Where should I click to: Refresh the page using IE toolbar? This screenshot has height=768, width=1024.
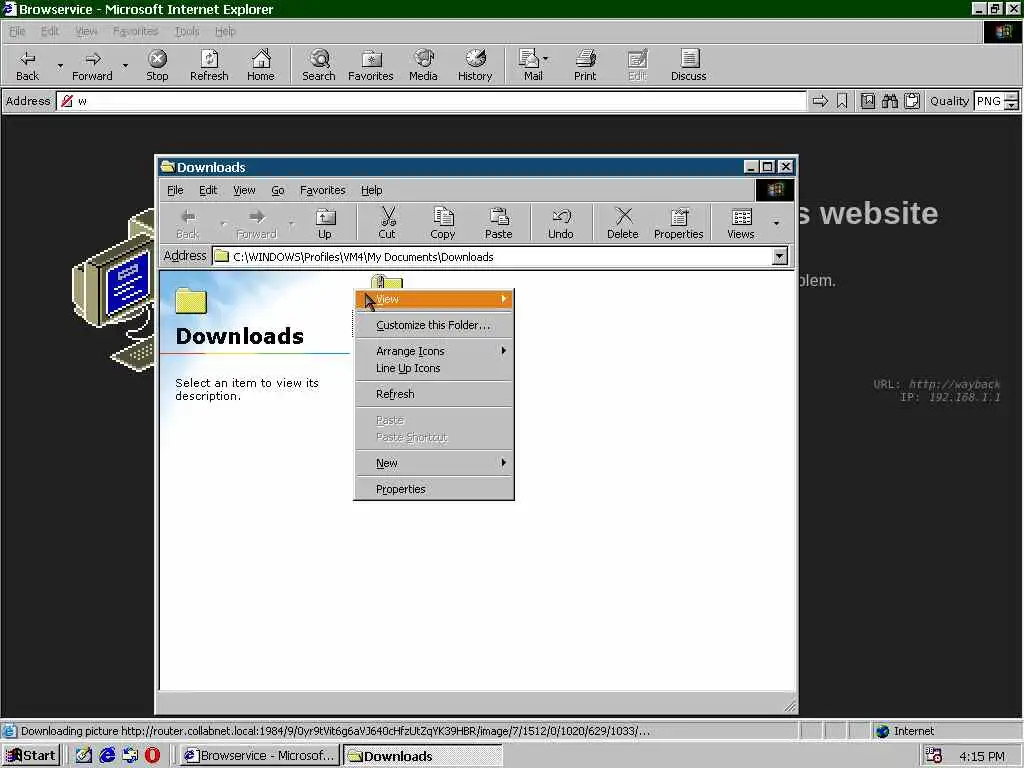click(209, 65)
